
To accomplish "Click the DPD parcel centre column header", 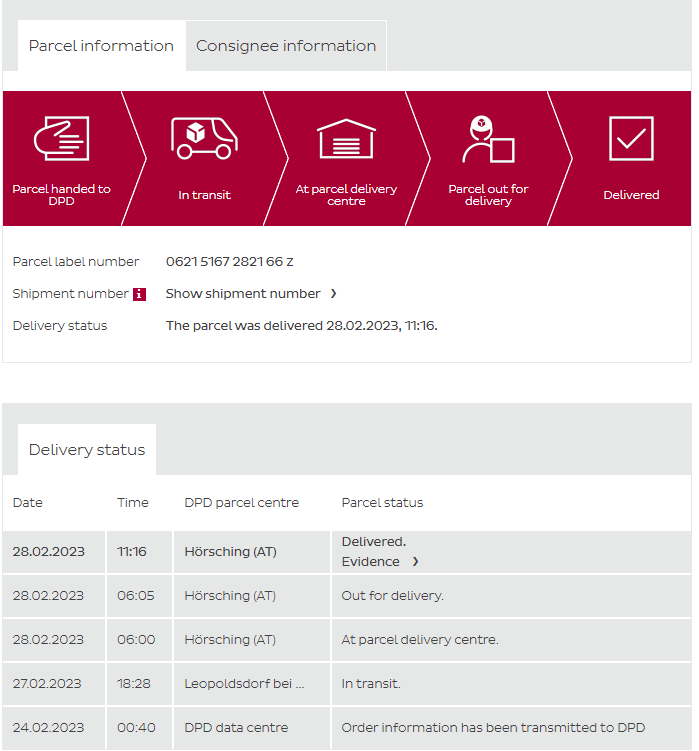I will tap(241, 503).
